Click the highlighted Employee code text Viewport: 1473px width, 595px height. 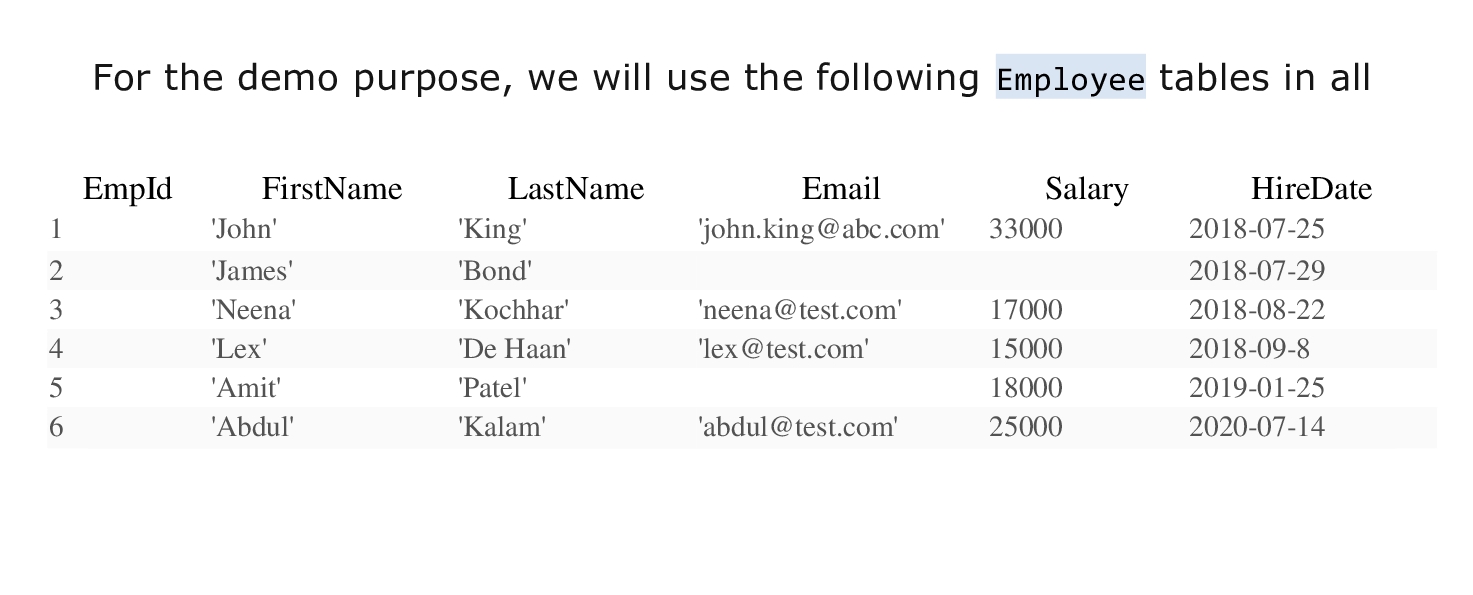coord(1070,77)
